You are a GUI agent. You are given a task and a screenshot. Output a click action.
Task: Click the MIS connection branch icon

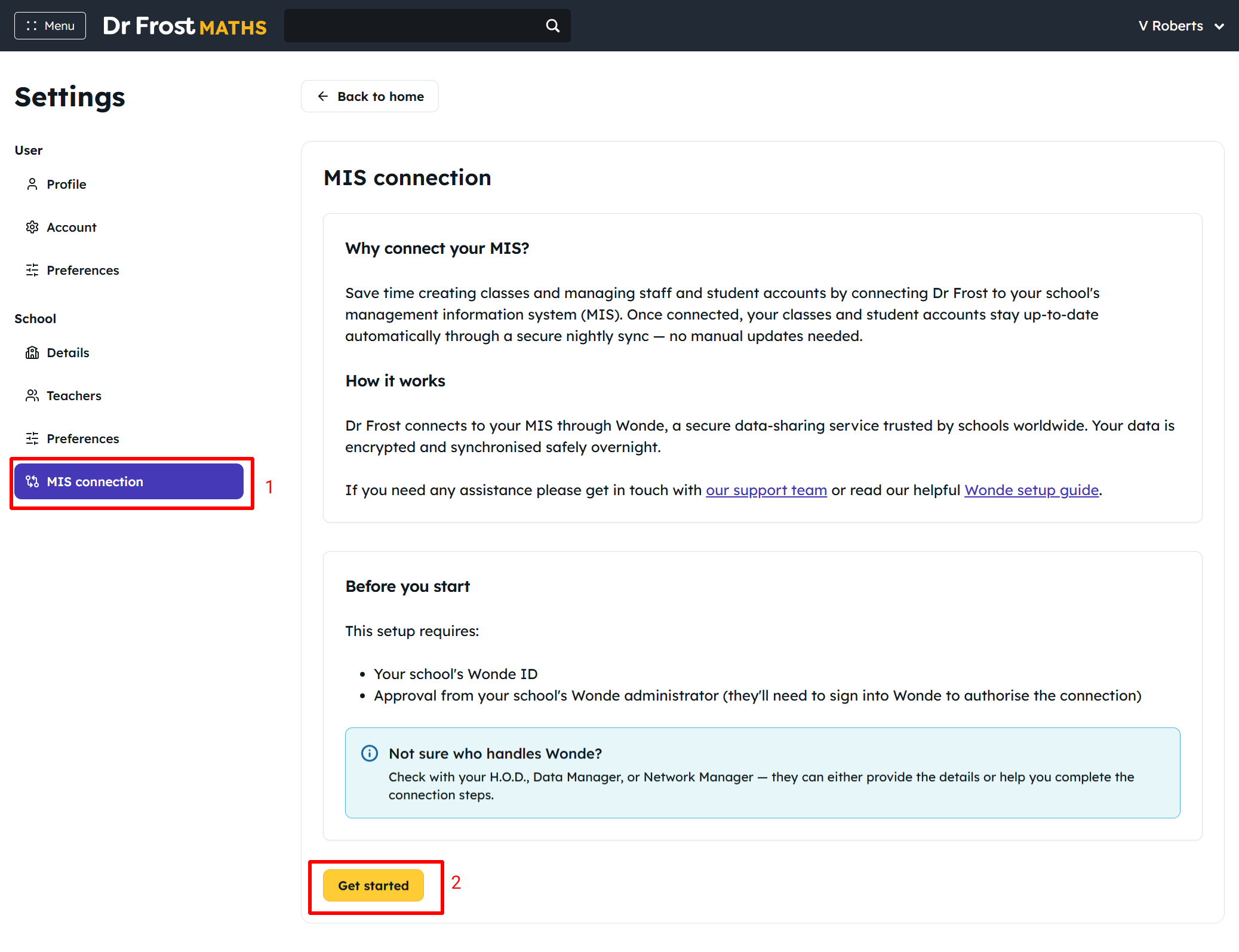tap(32, 481)
